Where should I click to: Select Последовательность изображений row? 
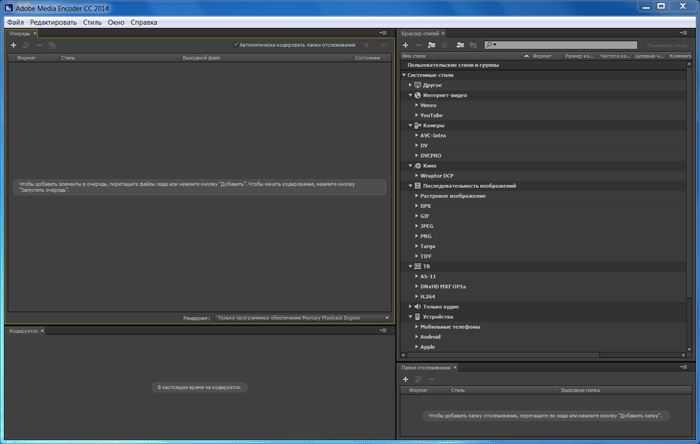tap(544, 186)
